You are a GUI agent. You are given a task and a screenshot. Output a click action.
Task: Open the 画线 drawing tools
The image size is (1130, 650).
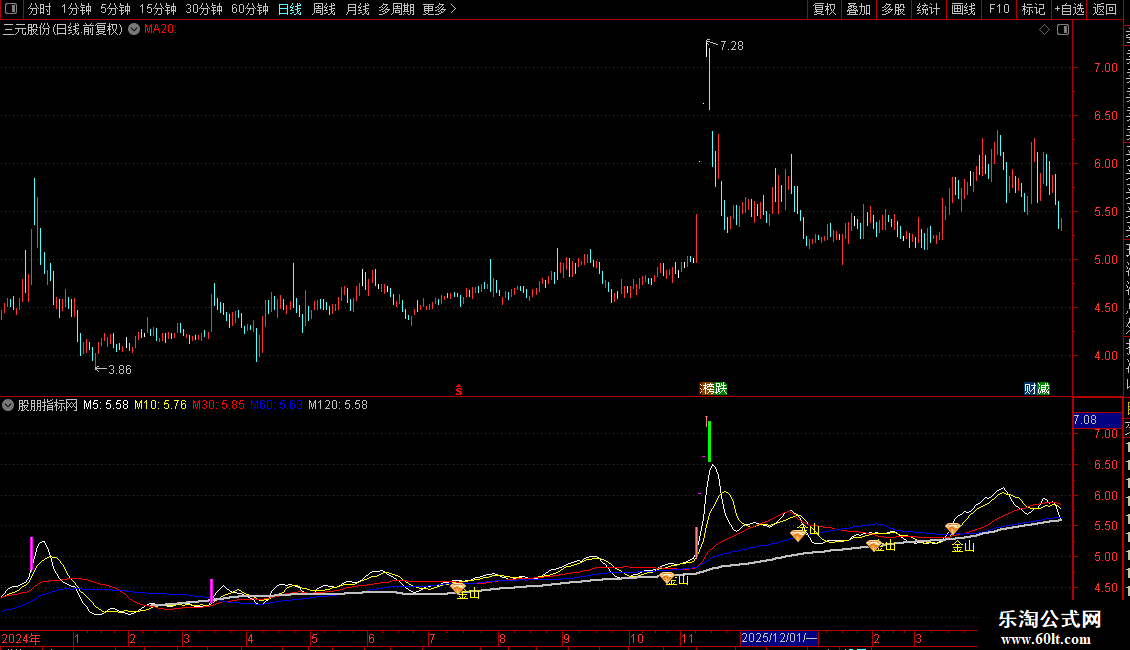point(964,9)
